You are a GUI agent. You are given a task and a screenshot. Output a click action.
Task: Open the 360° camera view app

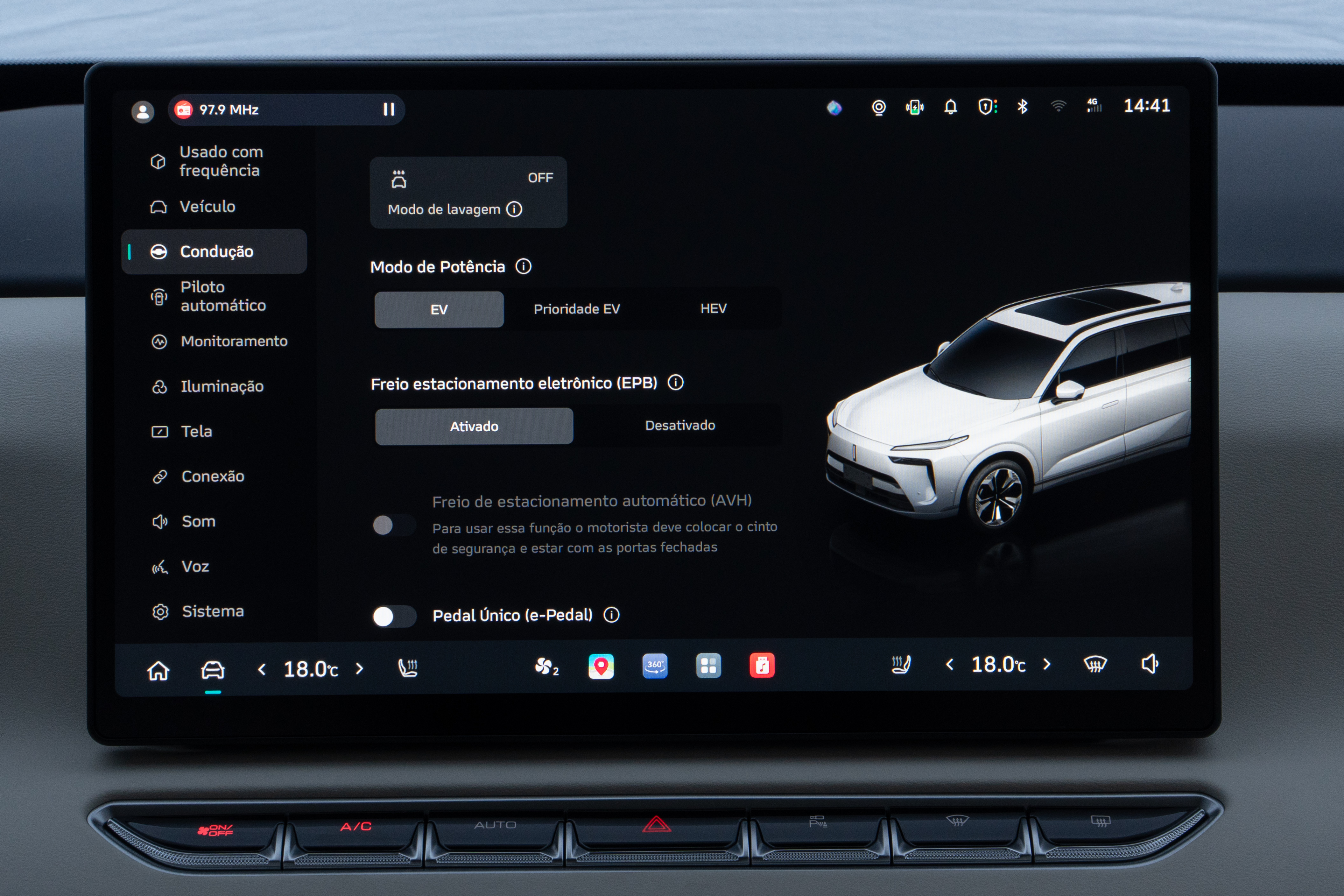click(655, 666)
